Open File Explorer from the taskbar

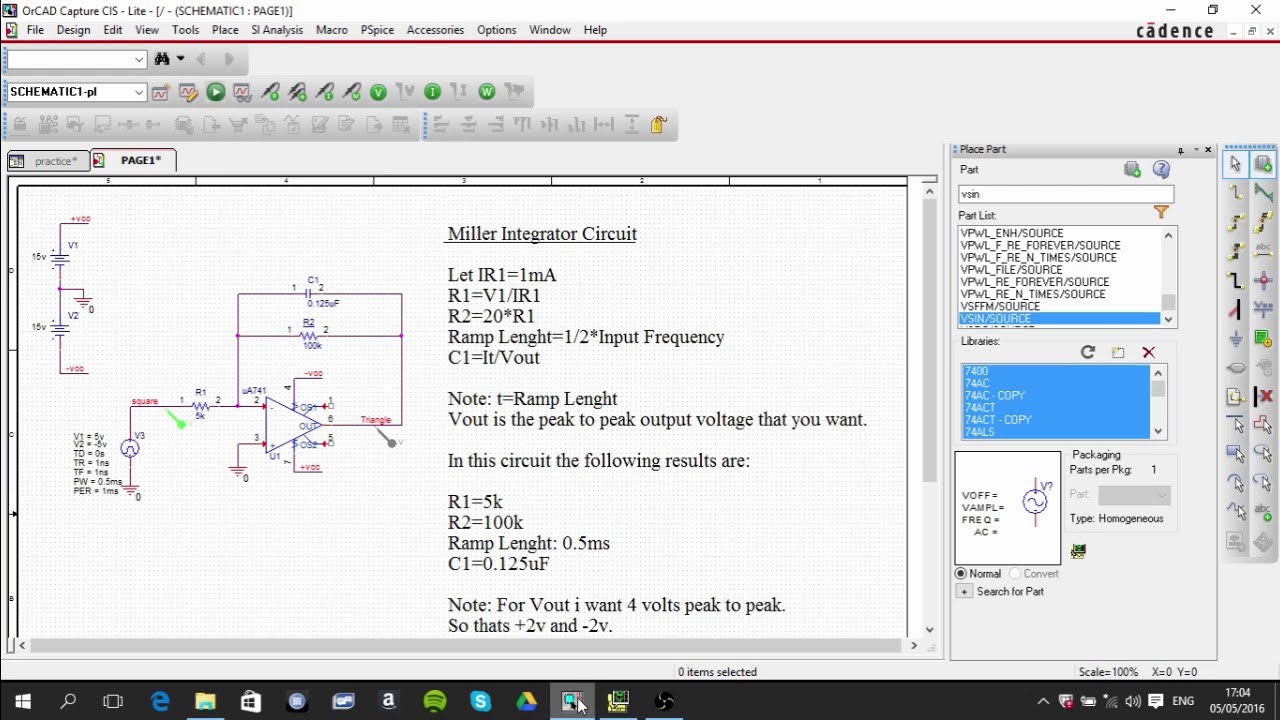(205, 702)
